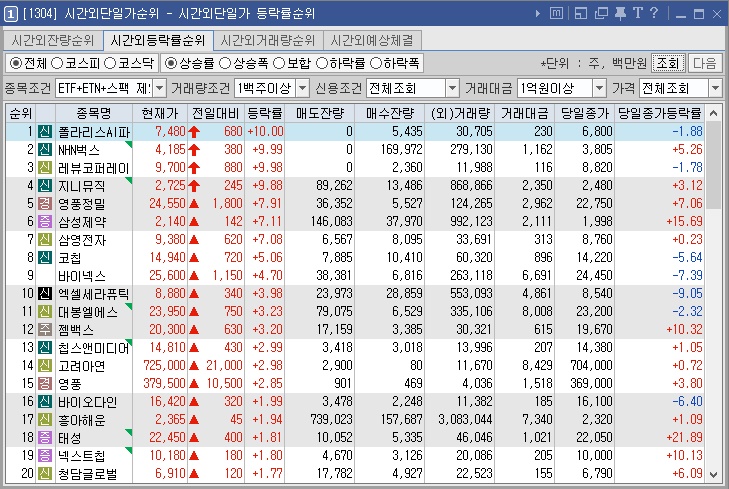Click the table scrollbar down arrow
729x489 pixels.
[x=714, y=475]
